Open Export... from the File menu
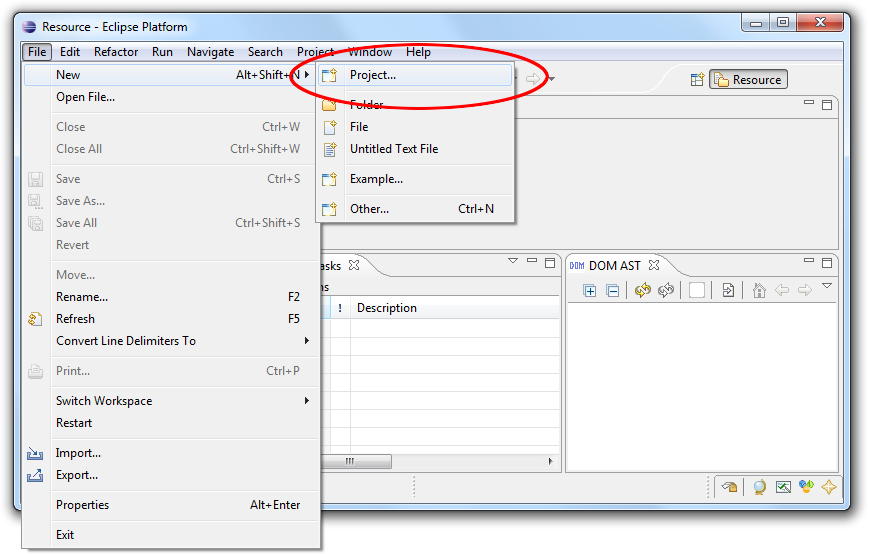This screenshot has width=869, height=554. (x=171, y=475)
